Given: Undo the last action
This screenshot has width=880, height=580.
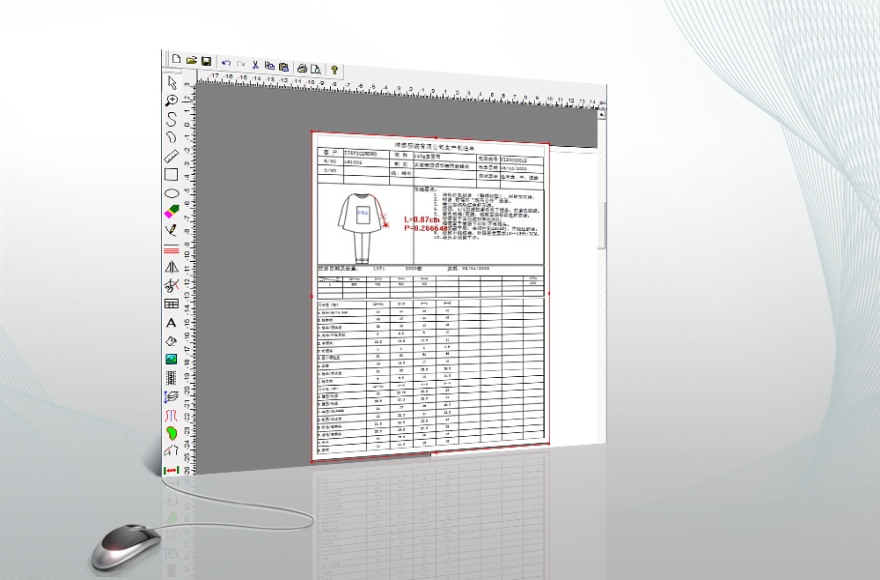Looking at the screenshot, I should click(x=226, y=62).
